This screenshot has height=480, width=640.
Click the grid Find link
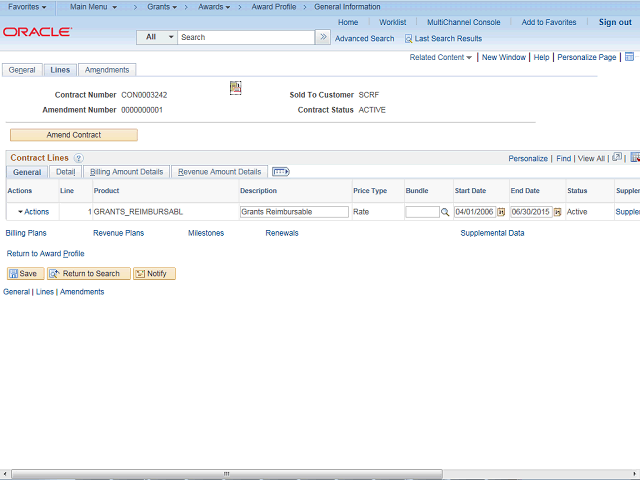pyautogui.click(x=564, y=158)
